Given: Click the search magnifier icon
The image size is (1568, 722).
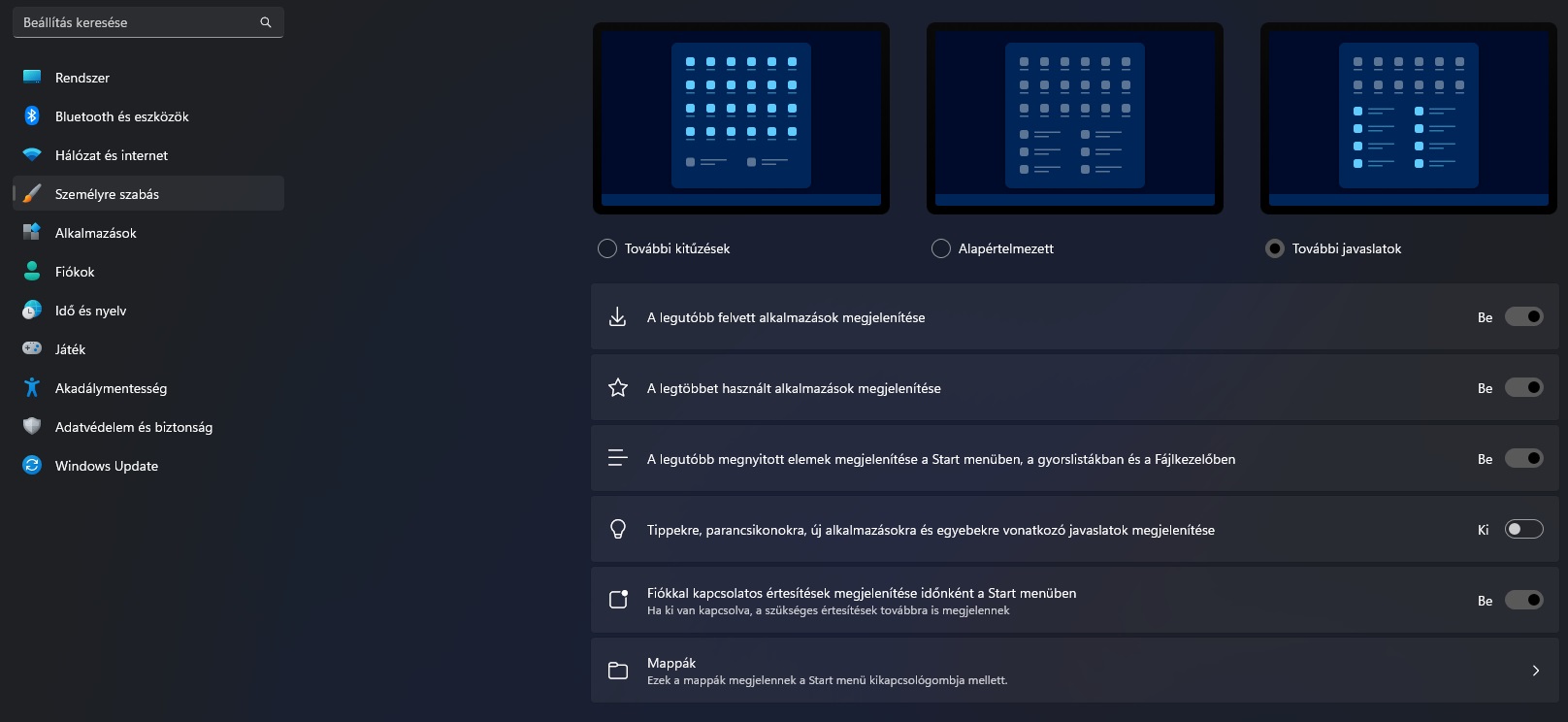Looking at the screenshot, I should click(x=266, y=22).
